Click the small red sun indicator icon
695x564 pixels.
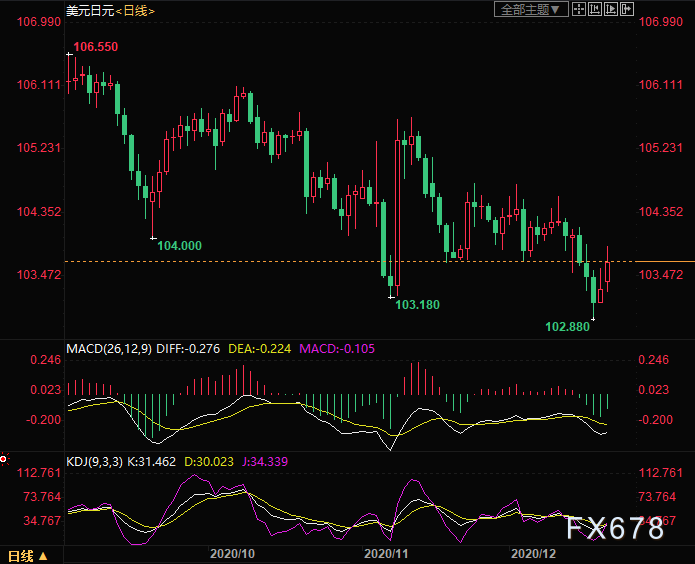click(x=4, y=460)
